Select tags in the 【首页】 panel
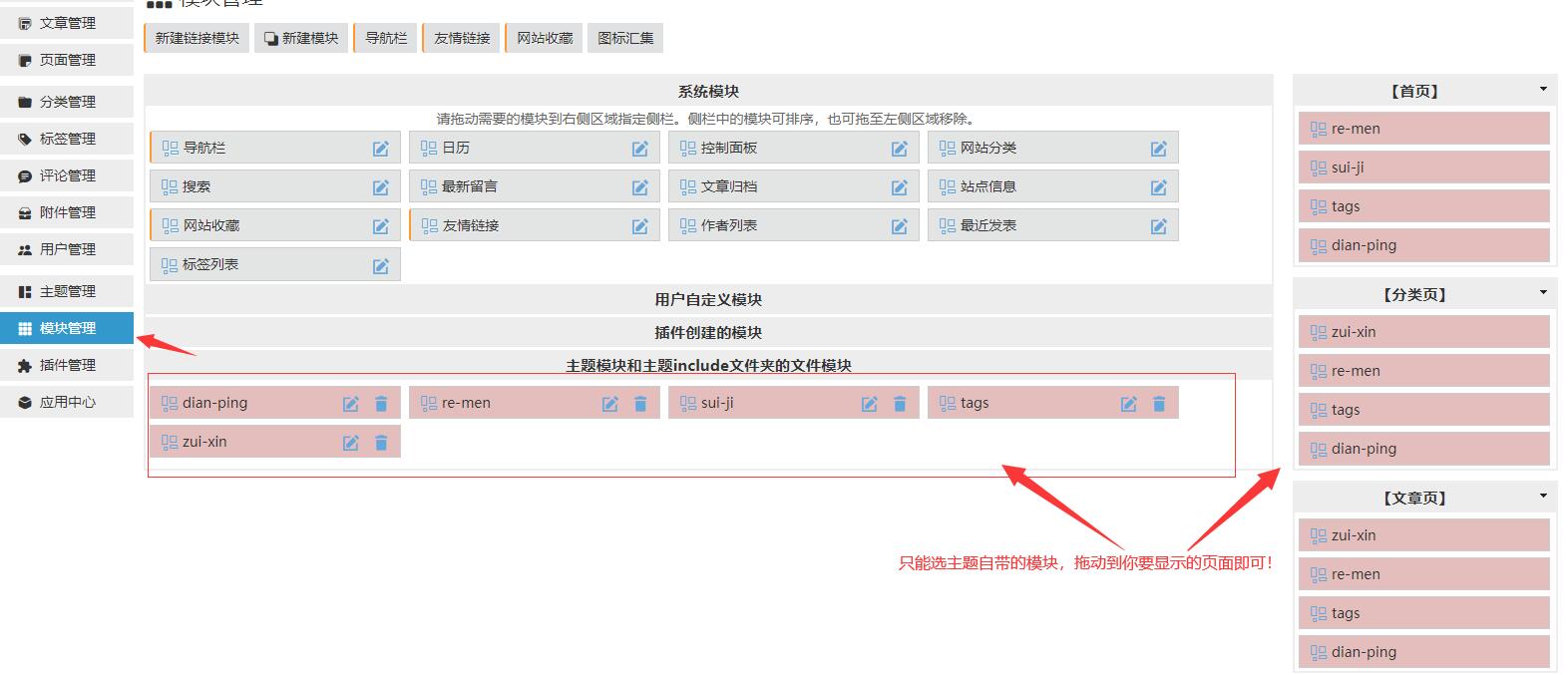 (x=1424, y=206)
